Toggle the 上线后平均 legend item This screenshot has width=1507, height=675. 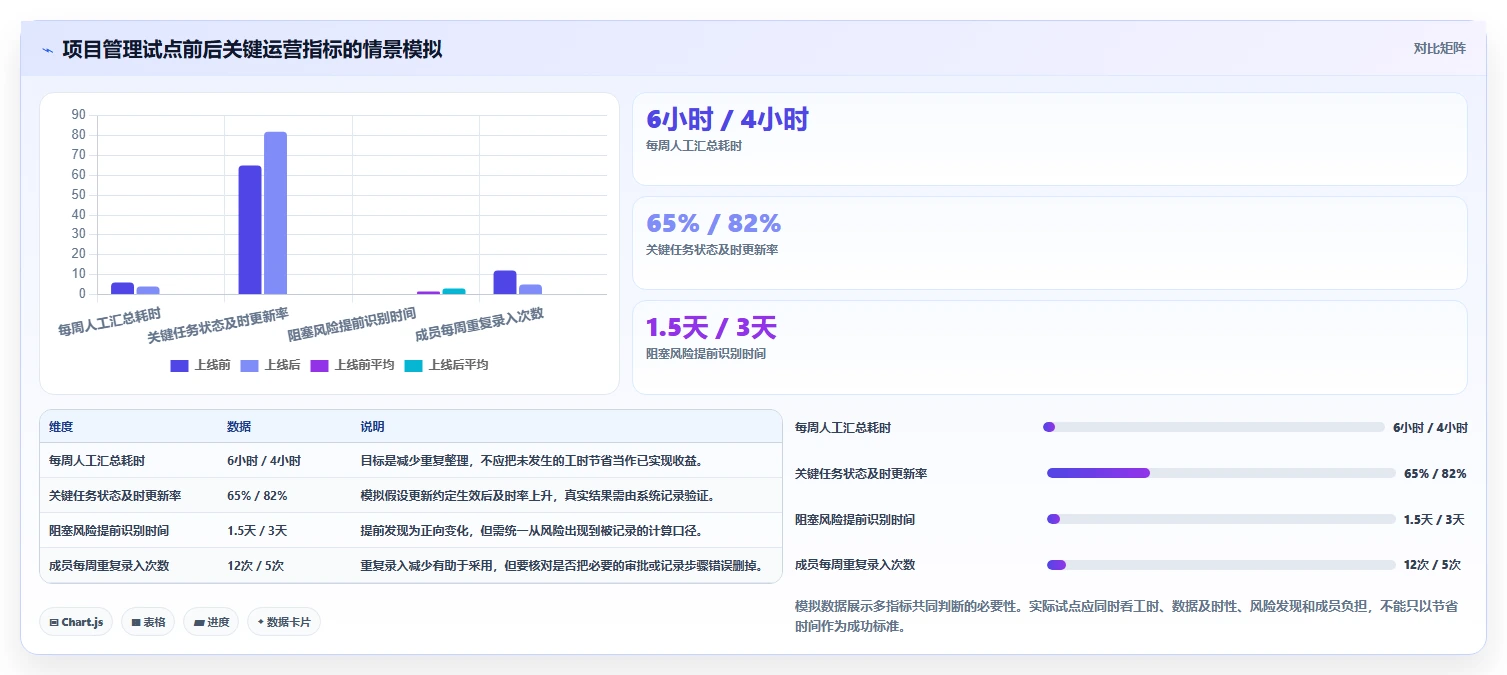coord(446,365)
